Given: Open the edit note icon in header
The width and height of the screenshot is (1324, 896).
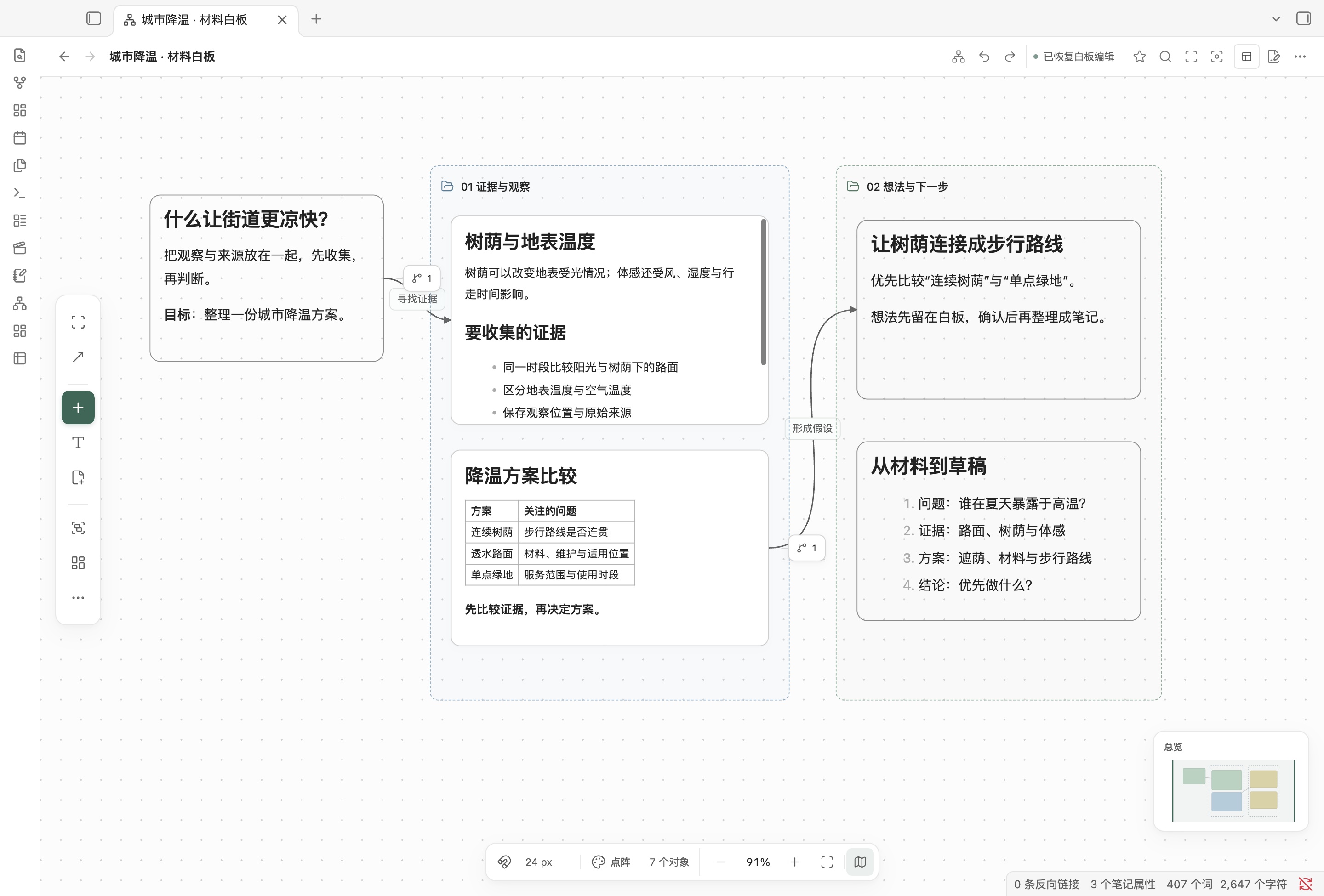Looking at the screenshot, I should coord(1274,57).
